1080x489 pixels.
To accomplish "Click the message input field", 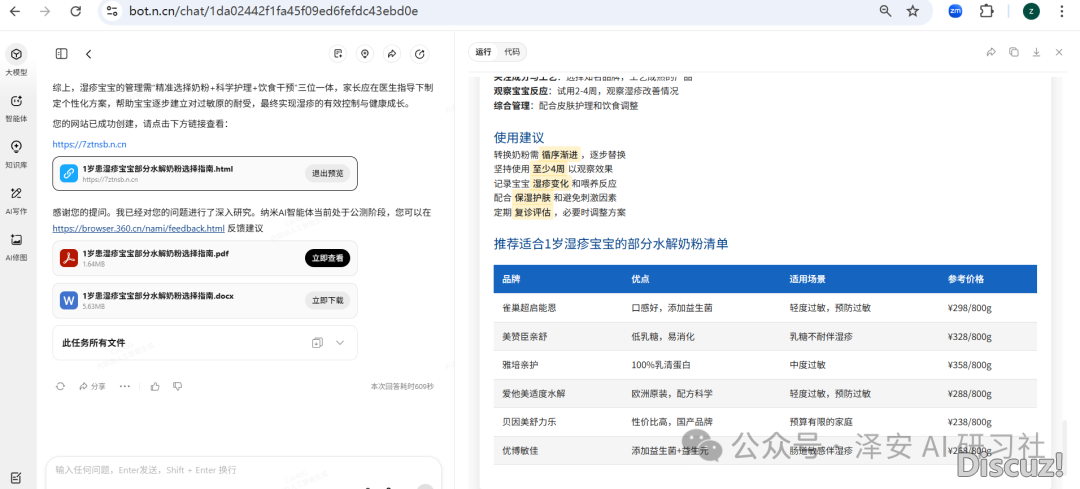I will pos(243,470).
